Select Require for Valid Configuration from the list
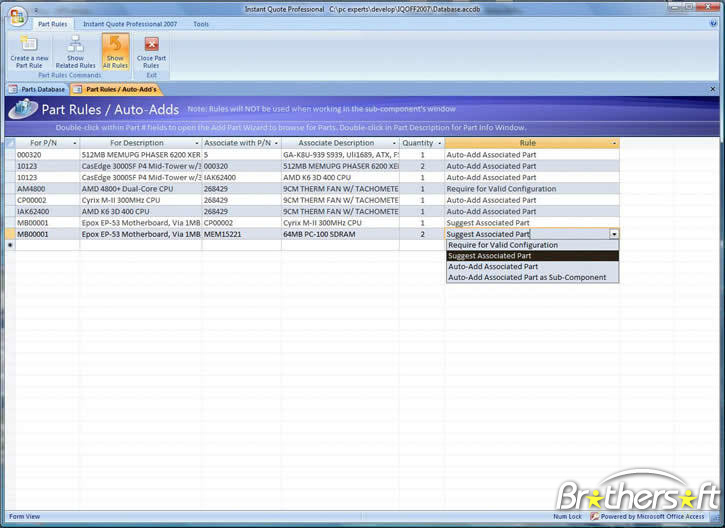This screenshot has height=528, width=725. 503,245
